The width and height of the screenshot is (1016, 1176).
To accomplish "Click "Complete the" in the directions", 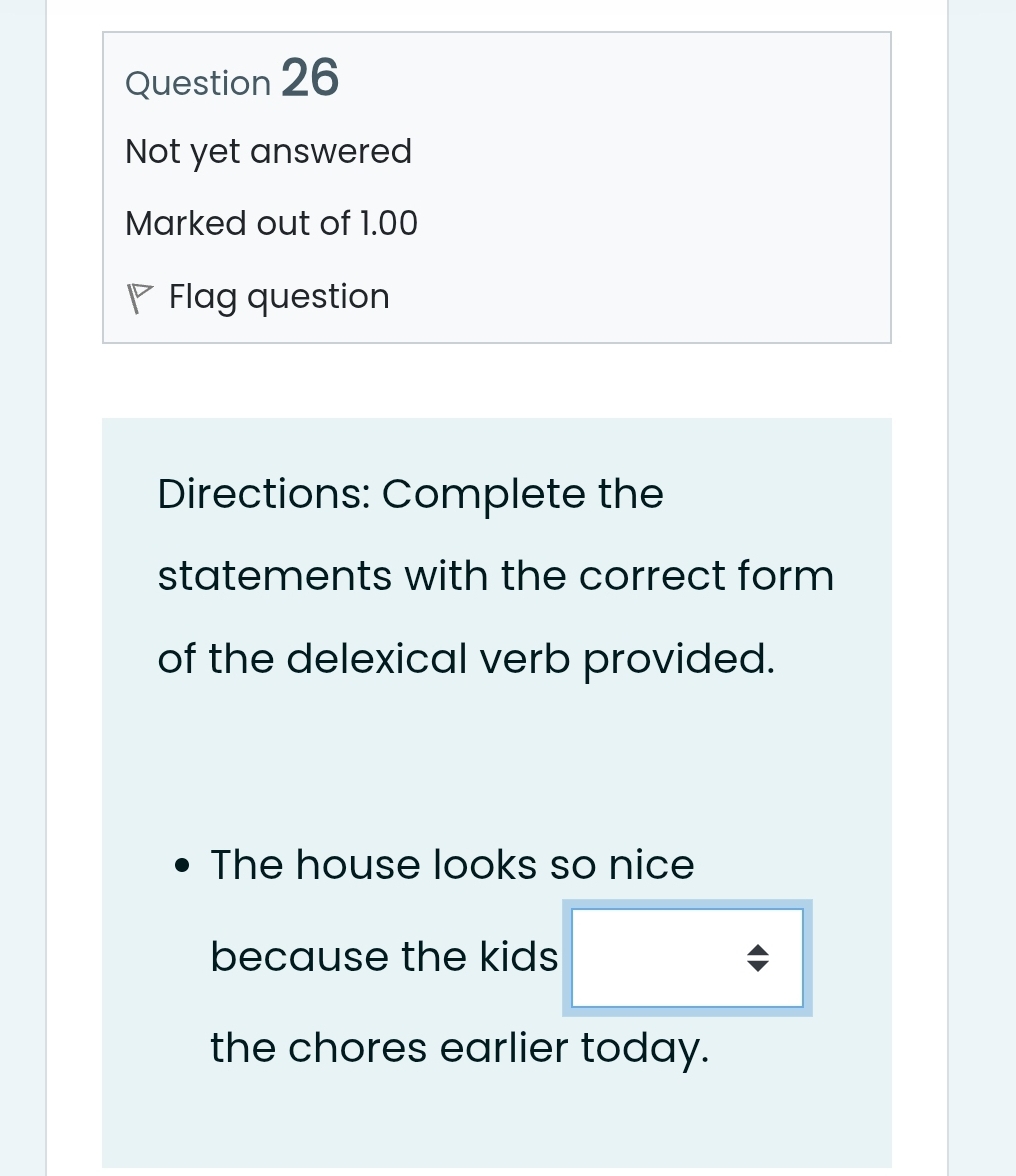I will 522,494.
